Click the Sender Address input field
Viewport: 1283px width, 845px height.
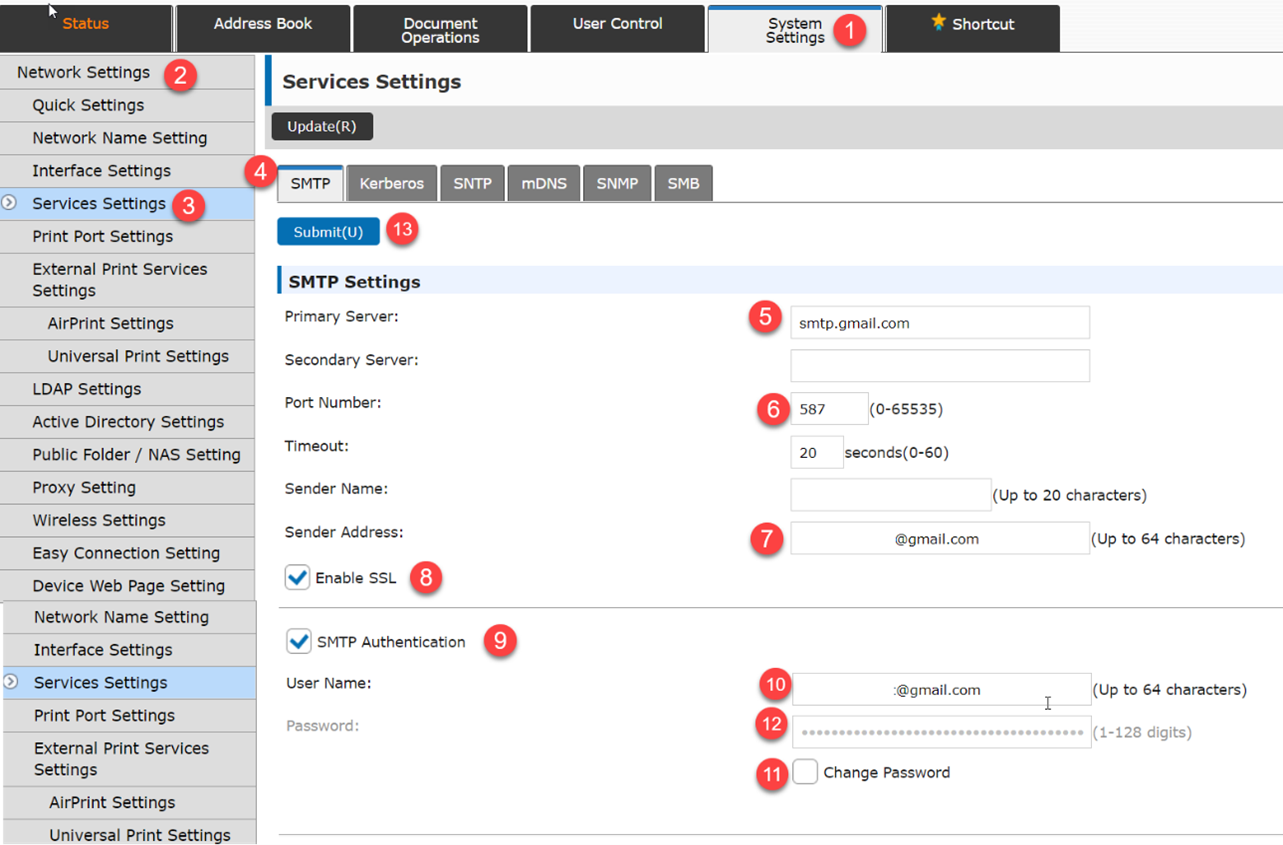[x=940, y=538]
